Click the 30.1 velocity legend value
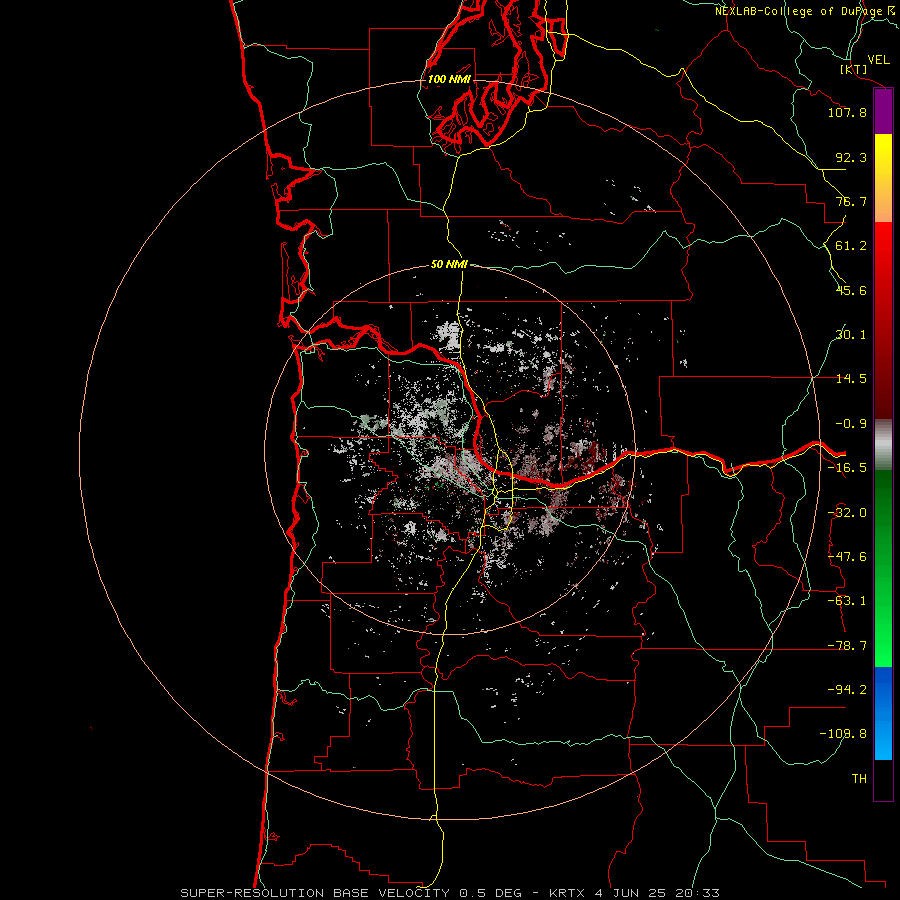This screenshot has width=900, height=900. [851, 335]
